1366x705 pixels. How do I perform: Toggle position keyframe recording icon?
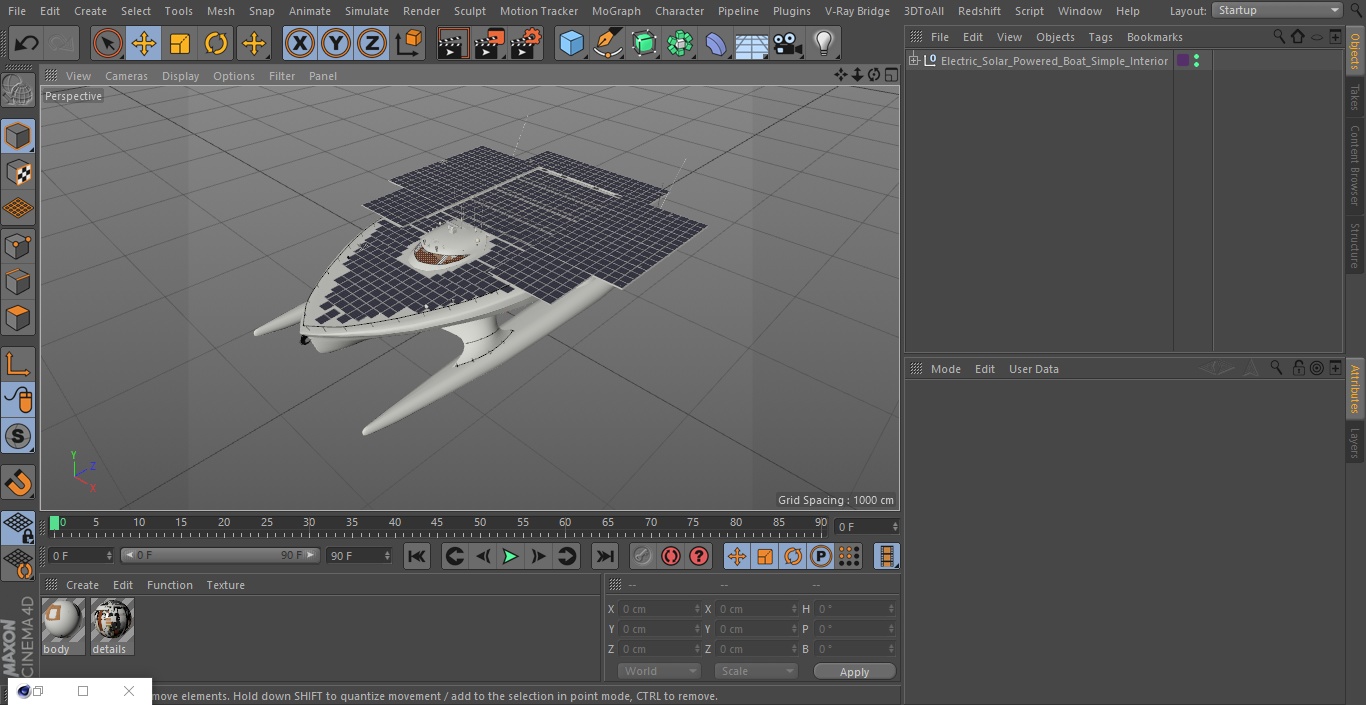[737, 556]
